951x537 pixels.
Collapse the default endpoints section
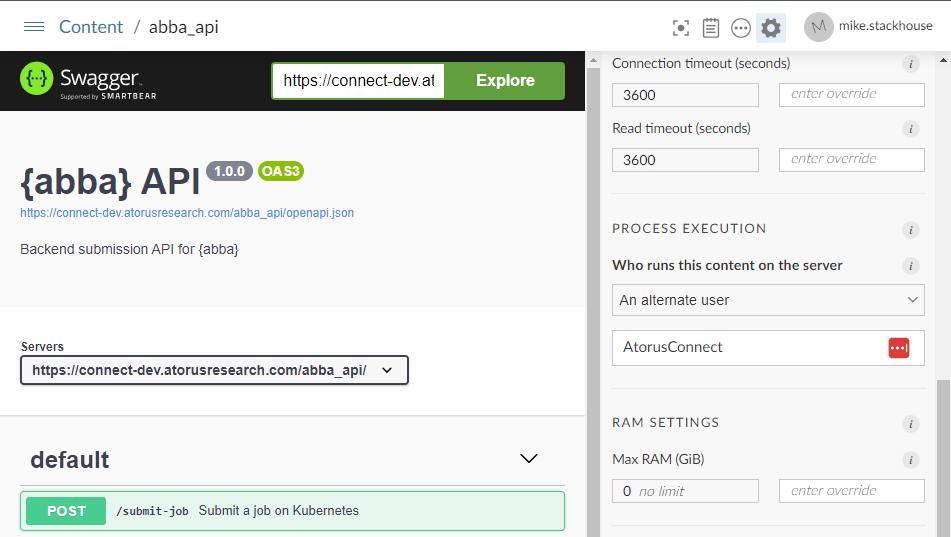[x=529, y=459]
